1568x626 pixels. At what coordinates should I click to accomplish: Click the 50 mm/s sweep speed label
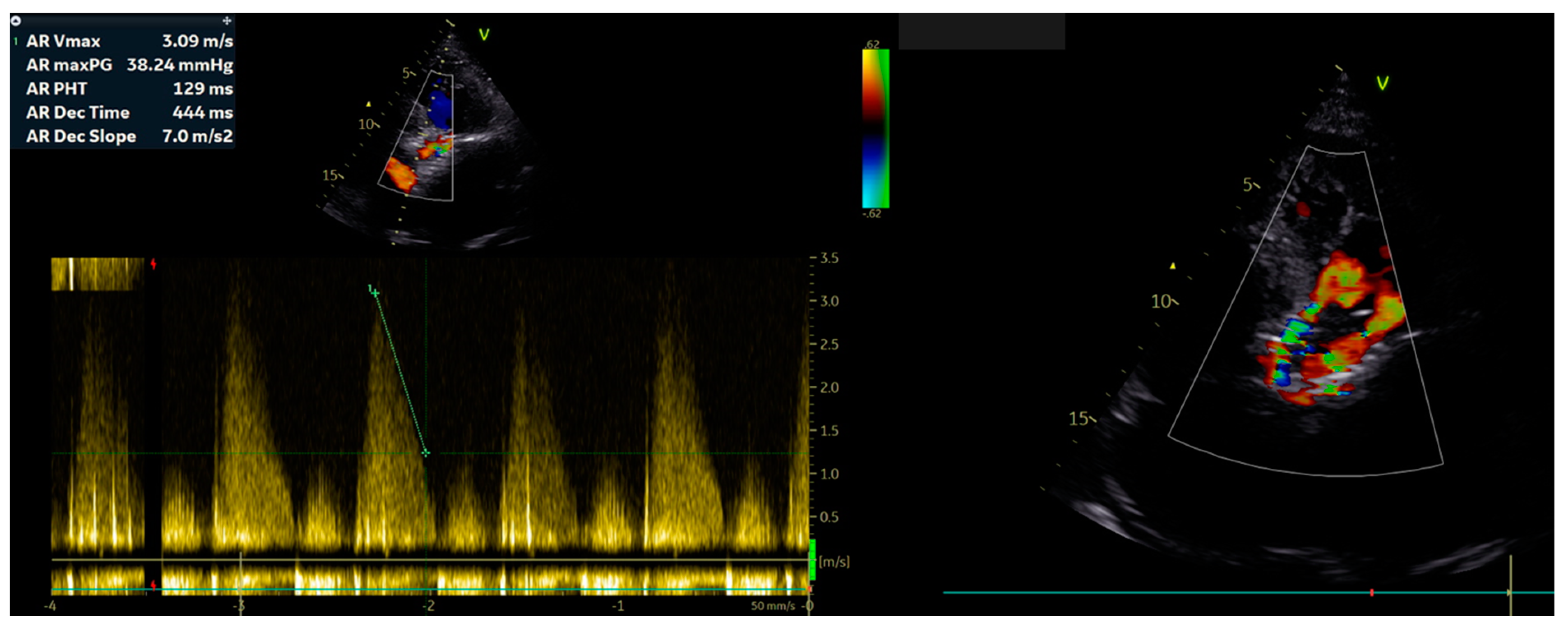pos(772,606)
